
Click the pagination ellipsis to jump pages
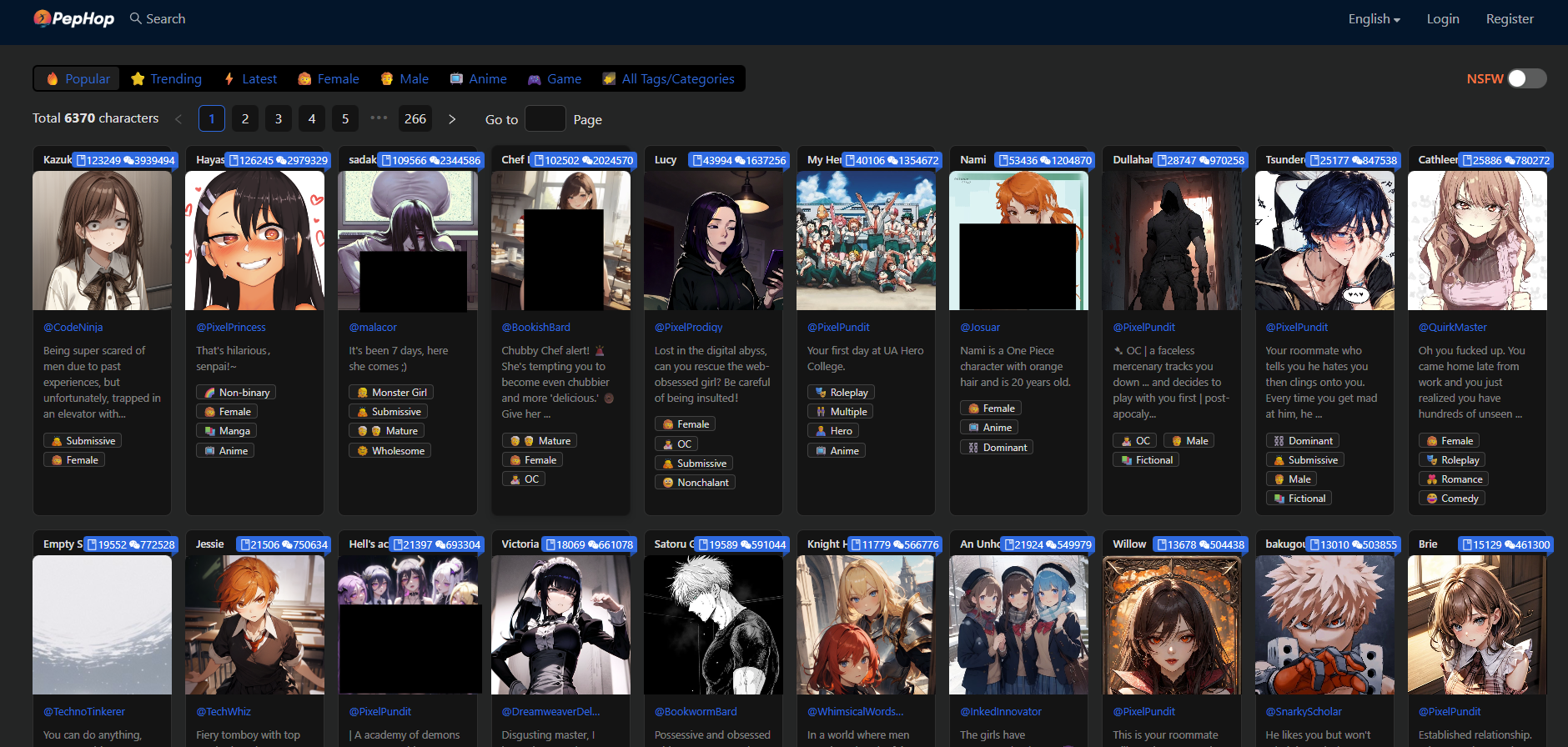tap(379, 118)
